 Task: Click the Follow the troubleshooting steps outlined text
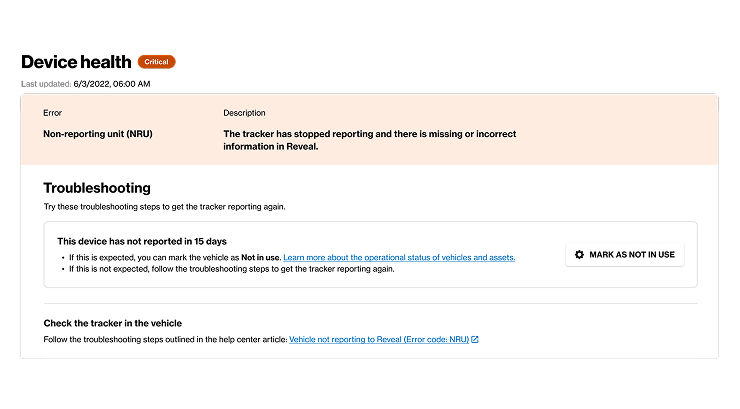(x=165, y=339)
